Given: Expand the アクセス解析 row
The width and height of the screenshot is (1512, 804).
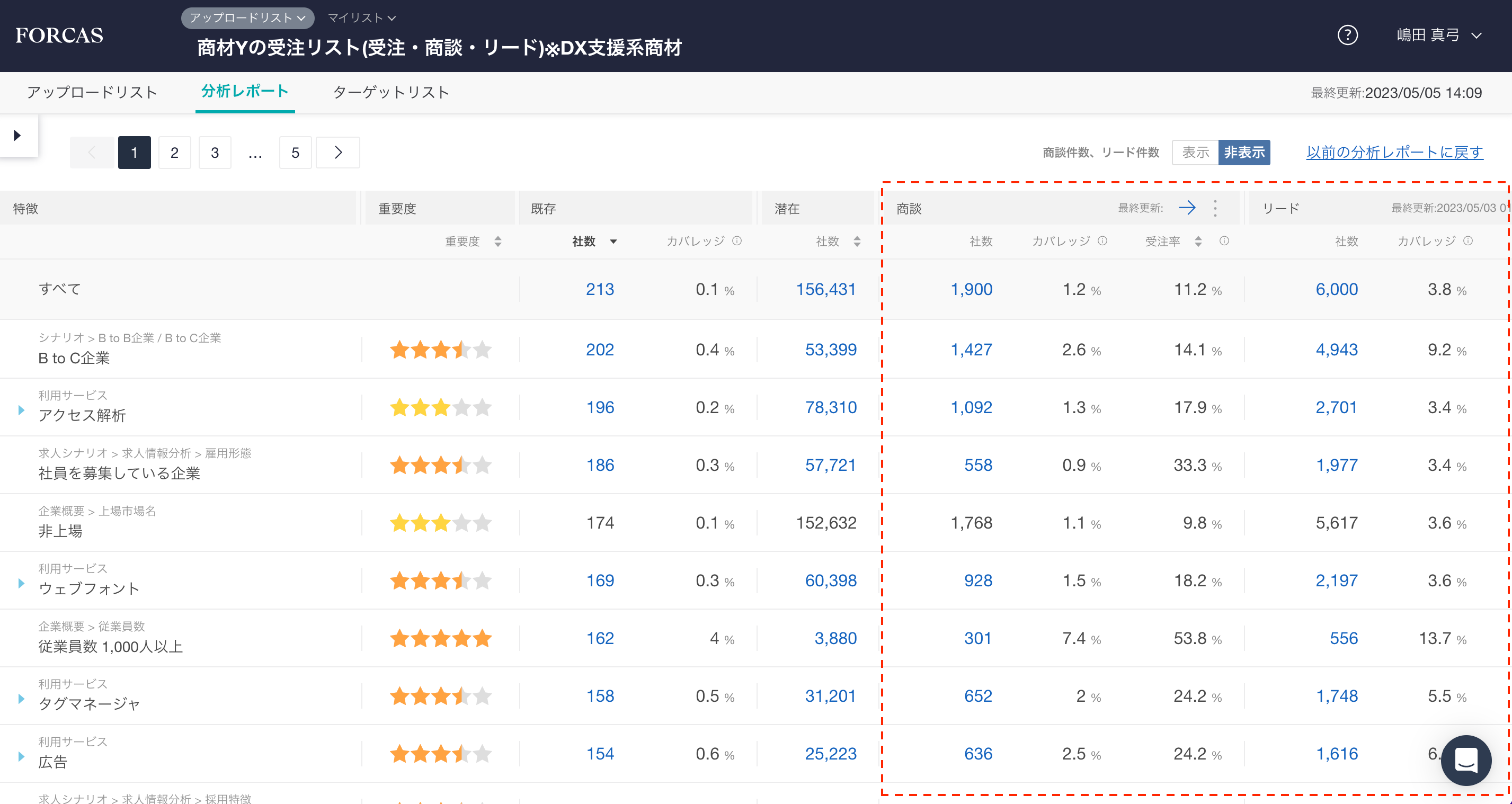Looking at the screenshot, I should [x=22, y=409].
